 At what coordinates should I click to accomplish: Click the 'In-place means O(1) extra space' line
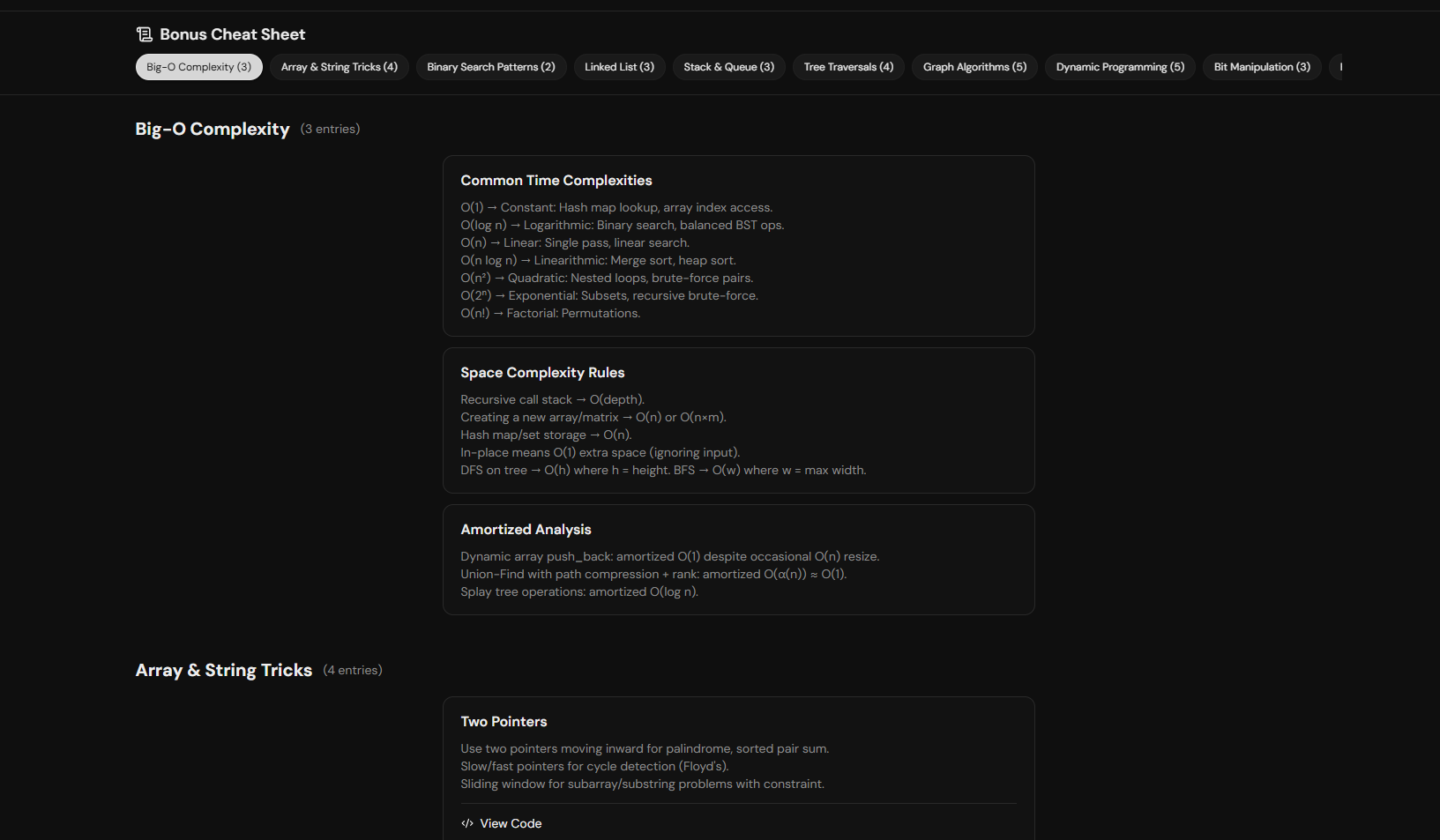tap(601, 453)
